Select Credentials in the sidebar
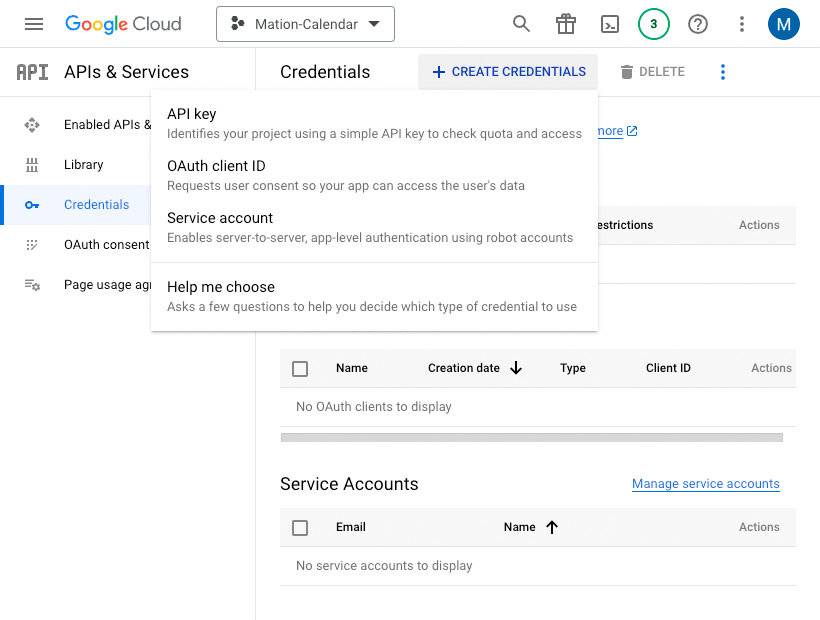 (96, 205)
